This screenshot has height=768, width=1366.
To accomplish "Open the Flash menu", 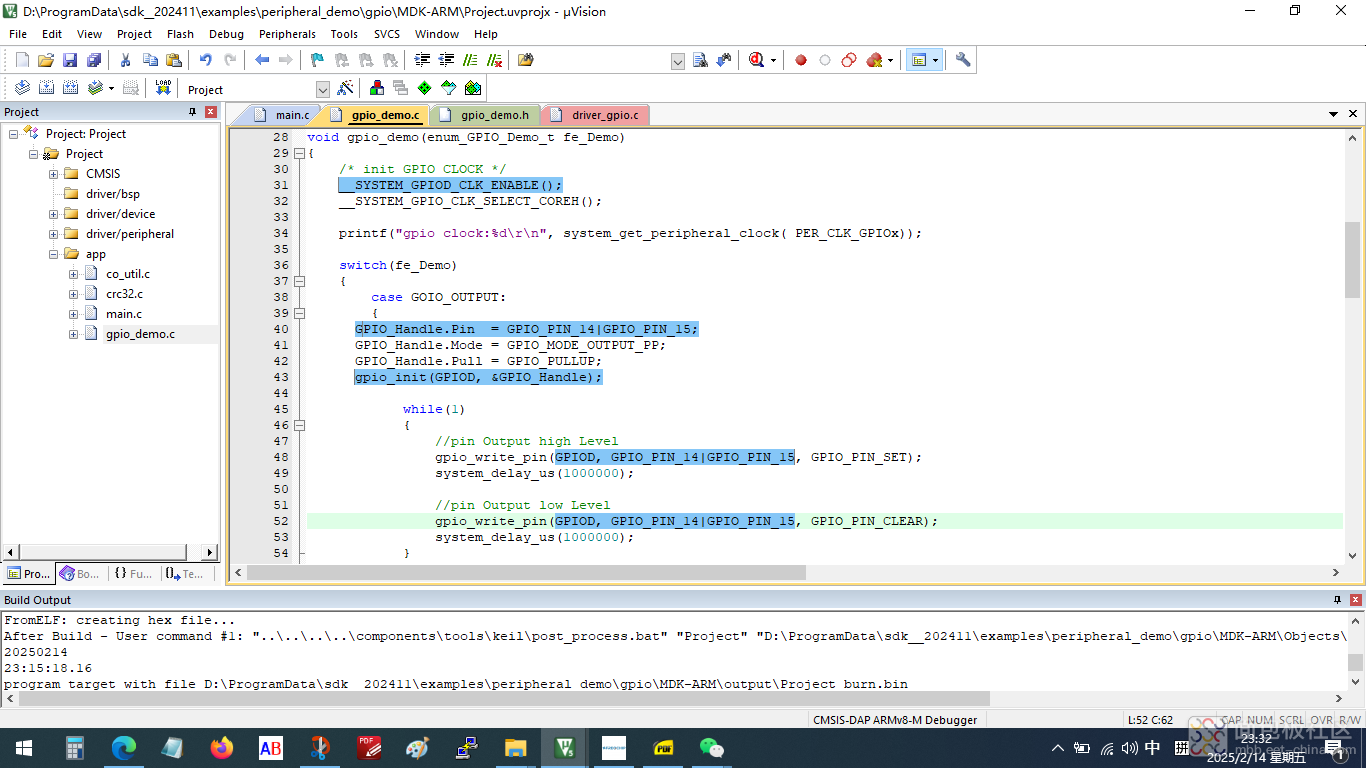I will point(180,34).
